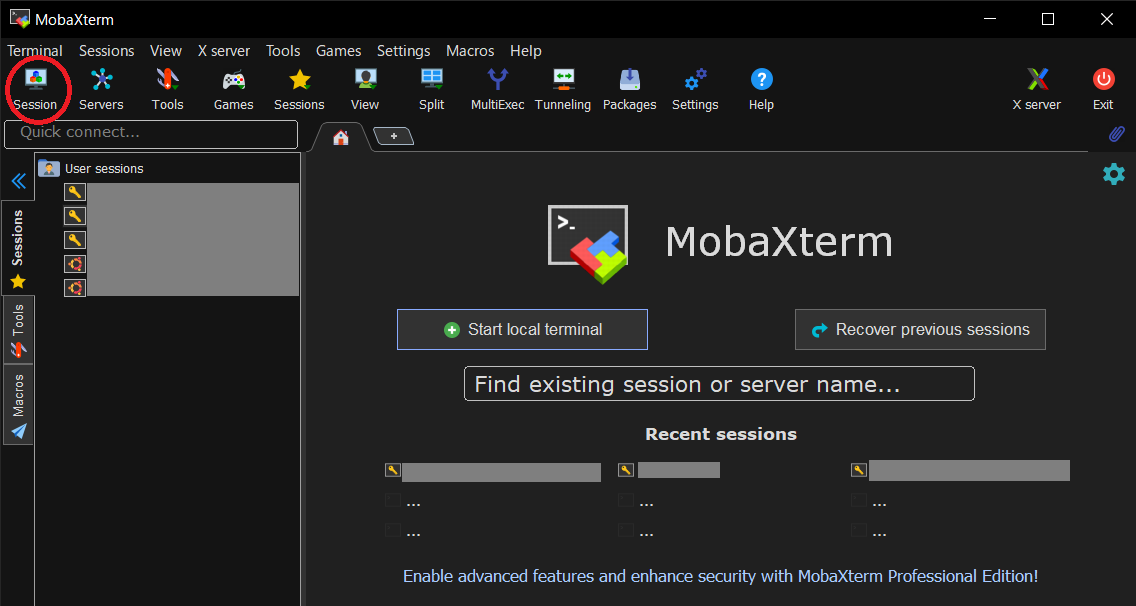Collapse the sidebar with double chevron

pos(19,180)
